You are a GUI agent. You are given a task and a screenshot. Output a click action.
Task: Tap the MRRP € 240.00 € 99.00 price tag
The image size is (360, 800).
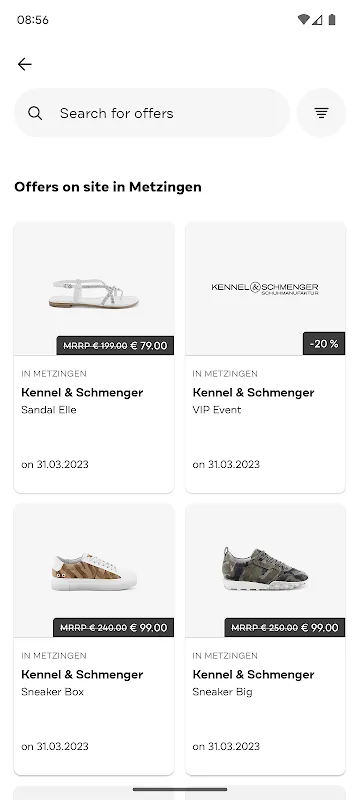click(114, 628)
